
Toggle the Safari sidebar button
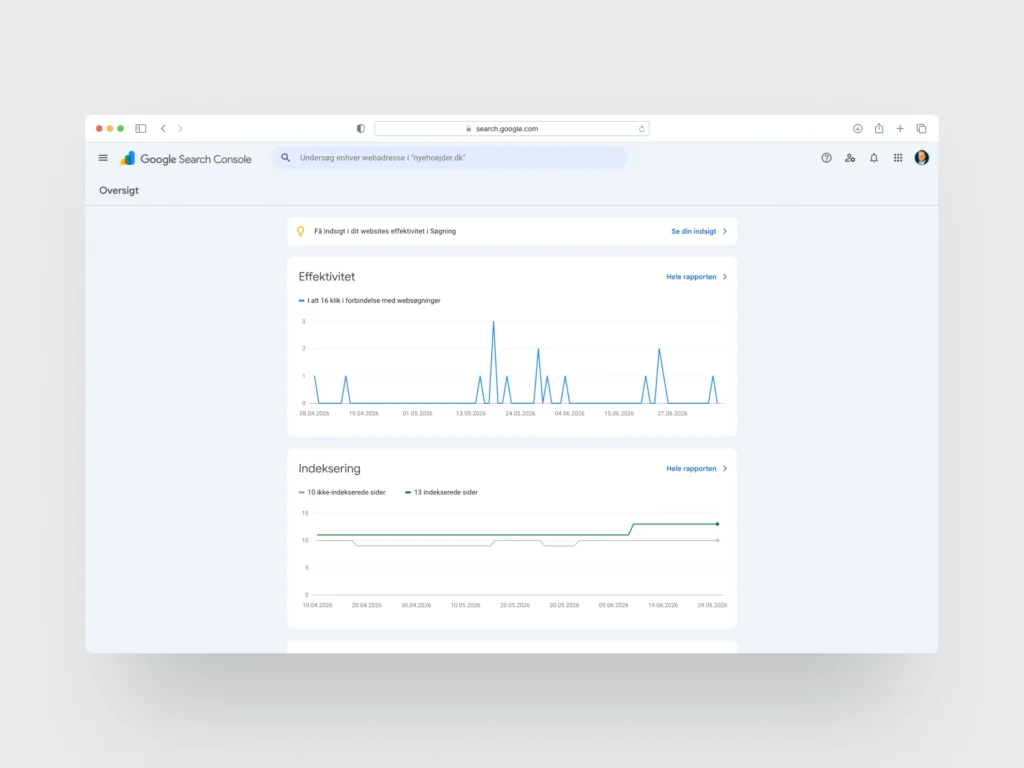pos(140,129)
